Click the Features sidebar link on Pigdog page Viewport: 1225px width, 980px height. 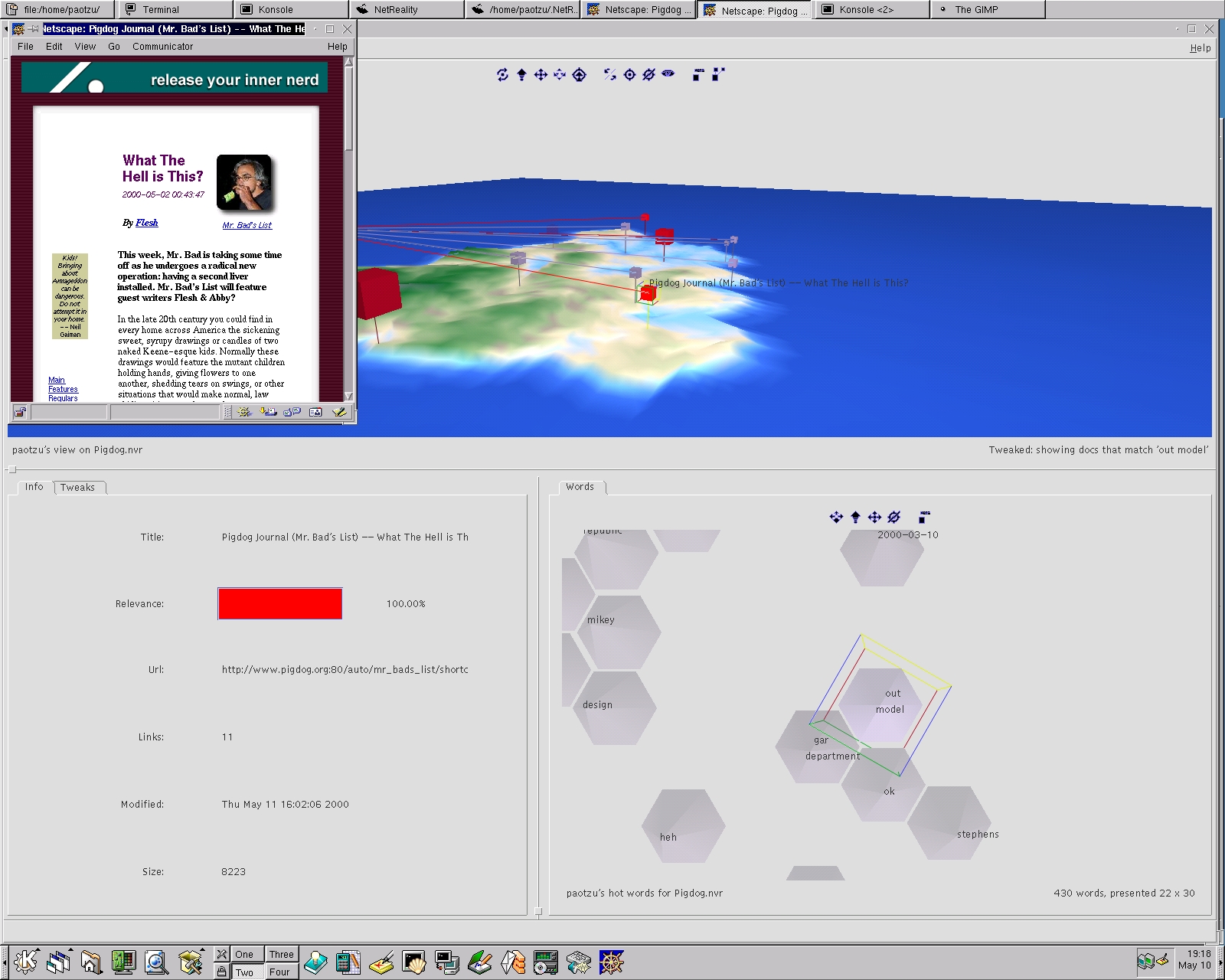coord(63,389)
